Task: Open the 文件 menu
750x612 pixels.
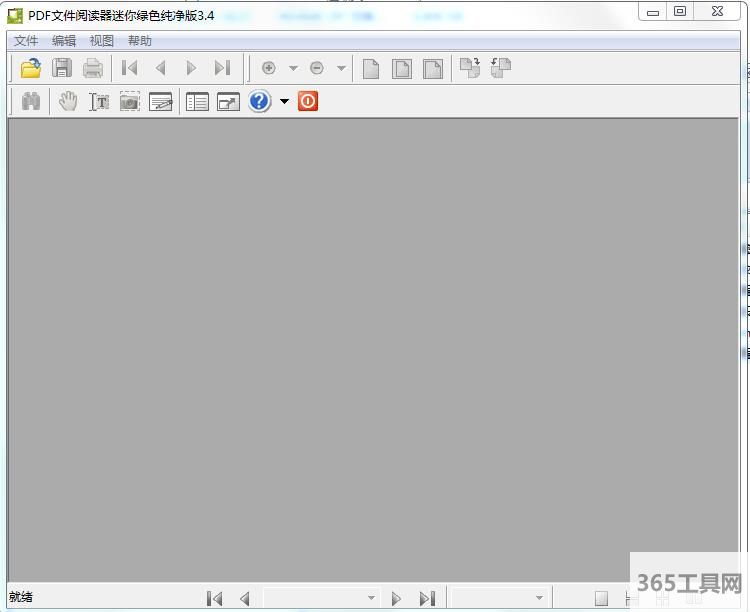Action: coord(26,41)
